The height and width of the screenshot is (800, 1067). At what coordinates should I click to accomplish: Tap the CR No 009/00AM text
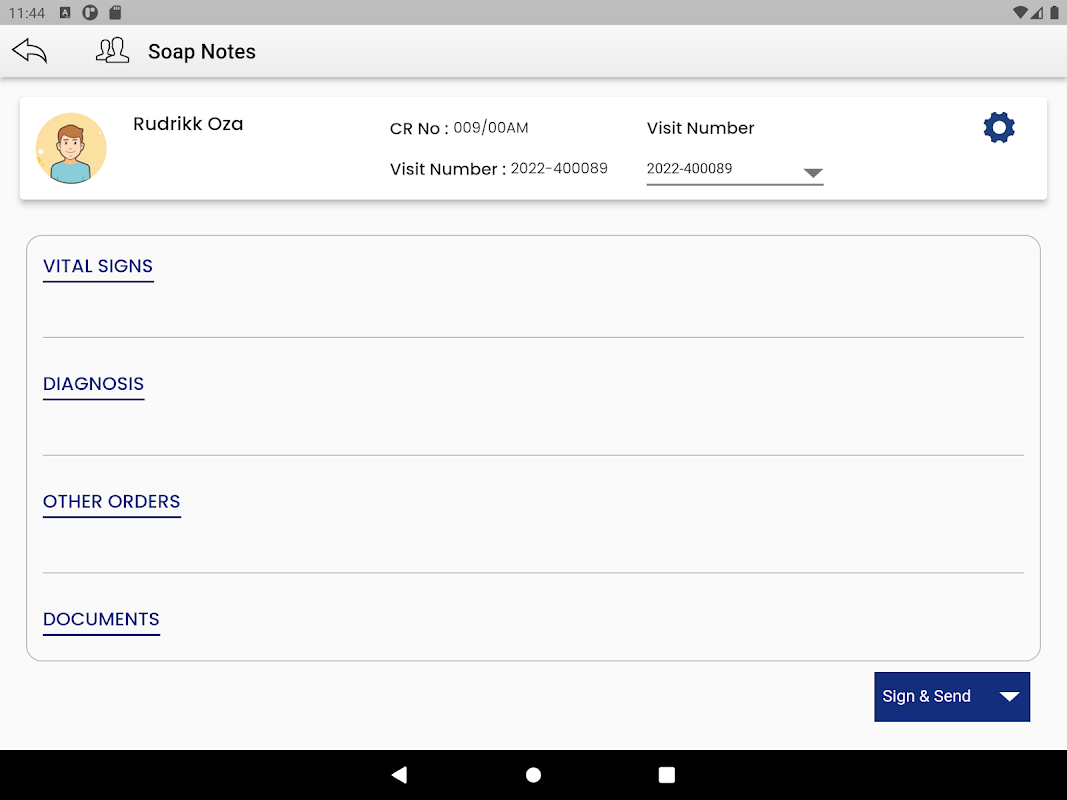459,128
